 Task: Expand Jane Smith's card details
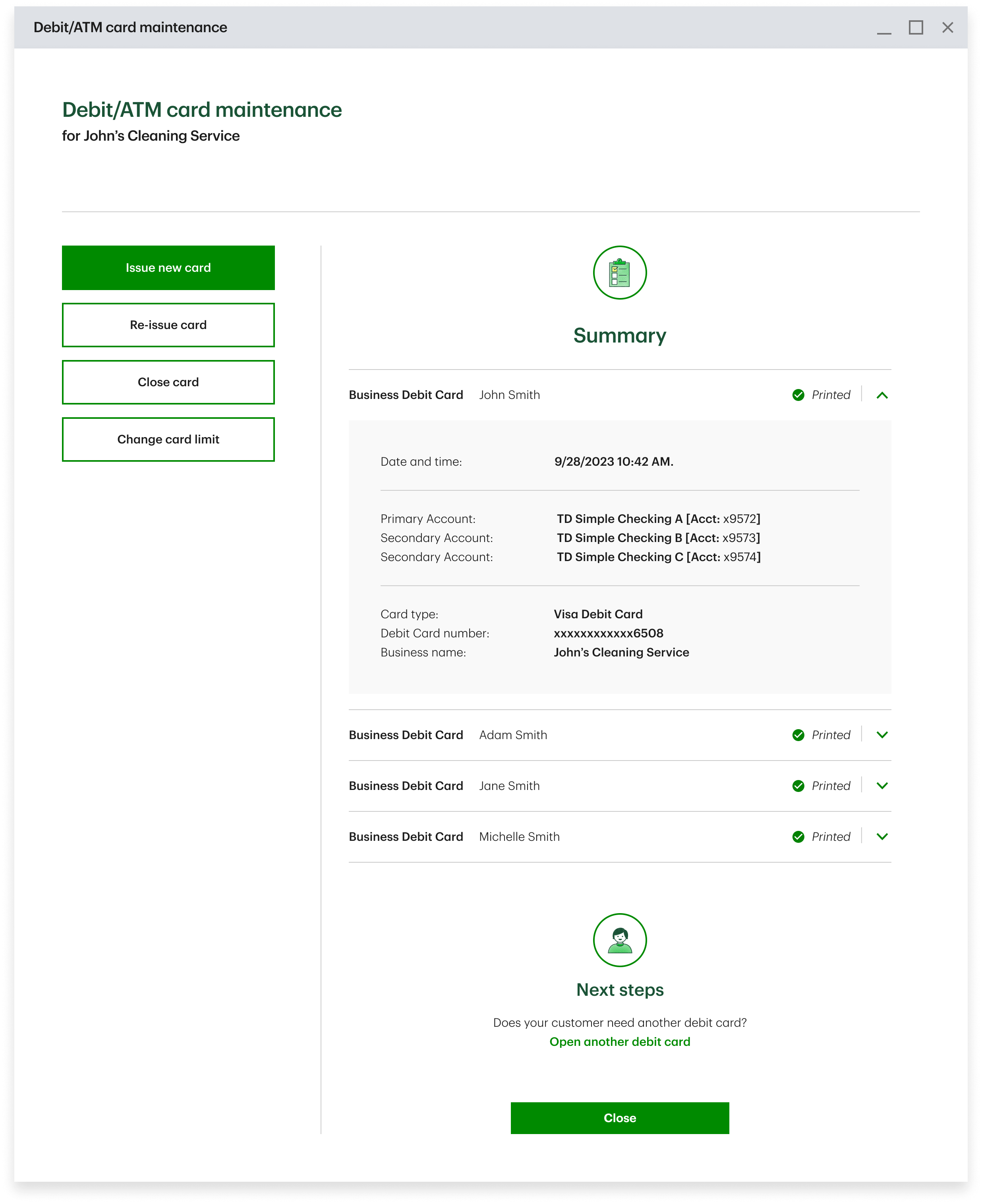(882, 786)
